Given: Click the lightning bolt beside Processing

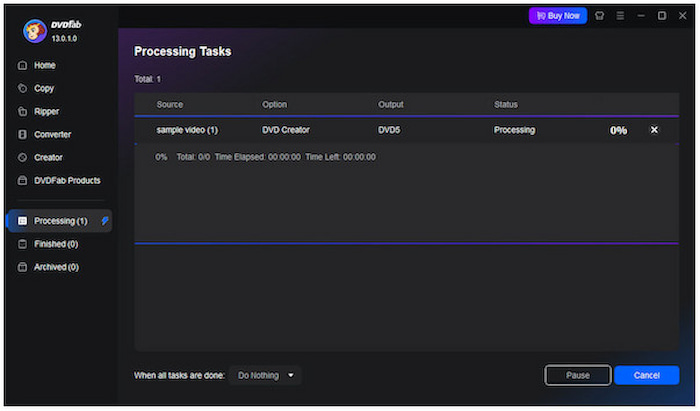Looking at the screenshot, I should 106,221.
